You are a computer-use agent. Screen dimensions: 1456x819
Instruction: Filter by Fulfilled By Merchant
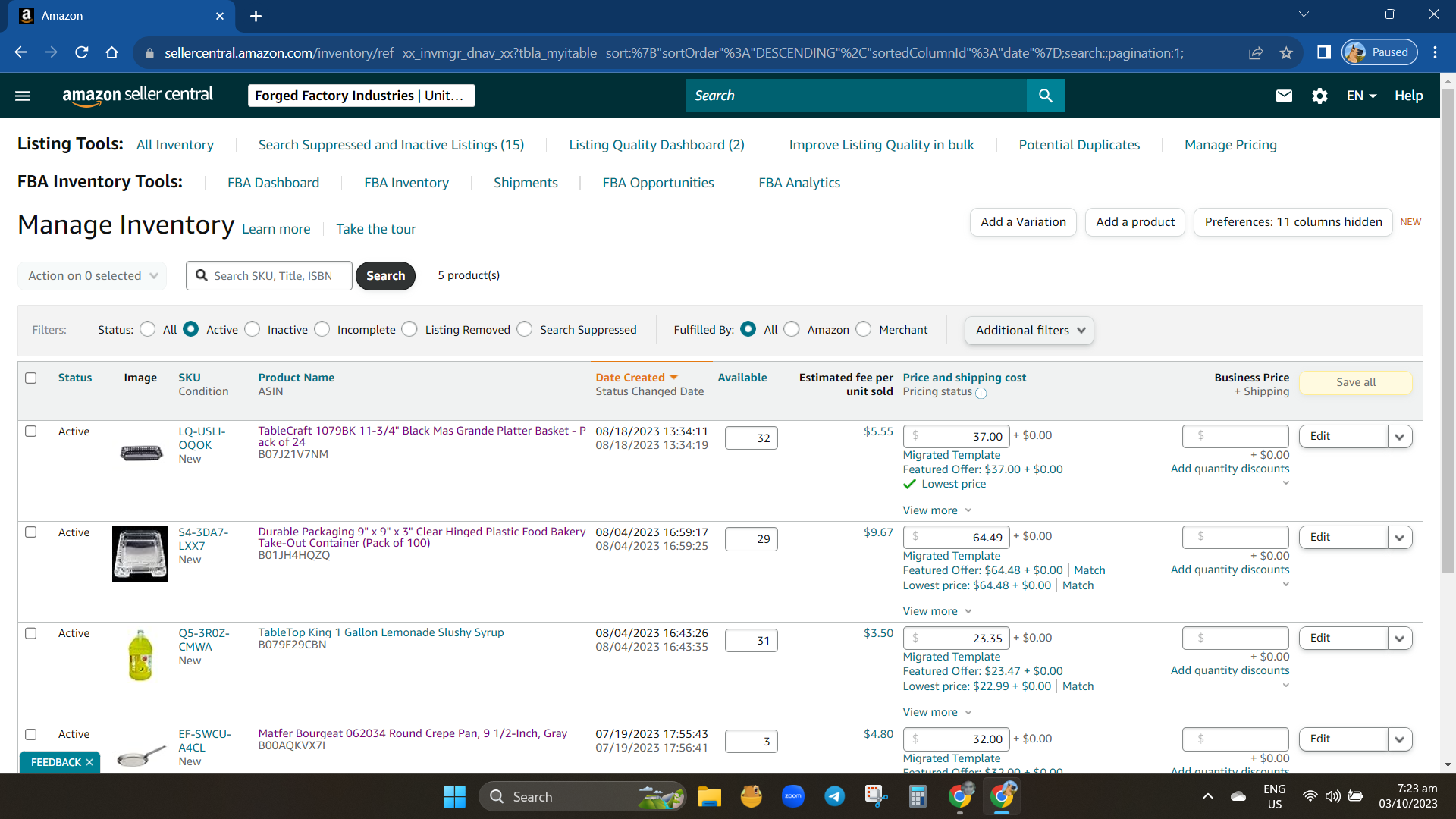864,329
